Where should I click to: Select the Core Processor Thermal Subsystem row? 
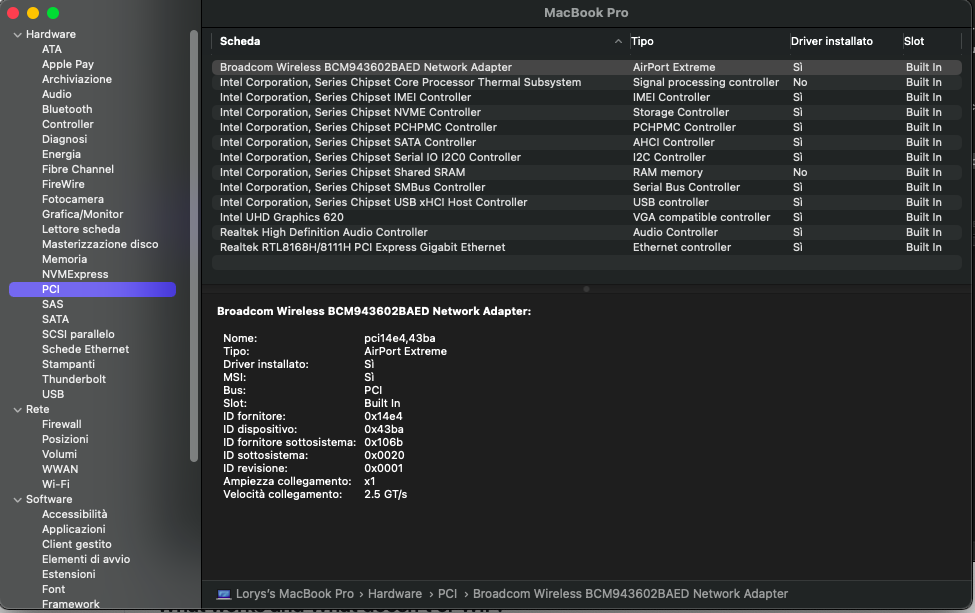pos(586,82)
